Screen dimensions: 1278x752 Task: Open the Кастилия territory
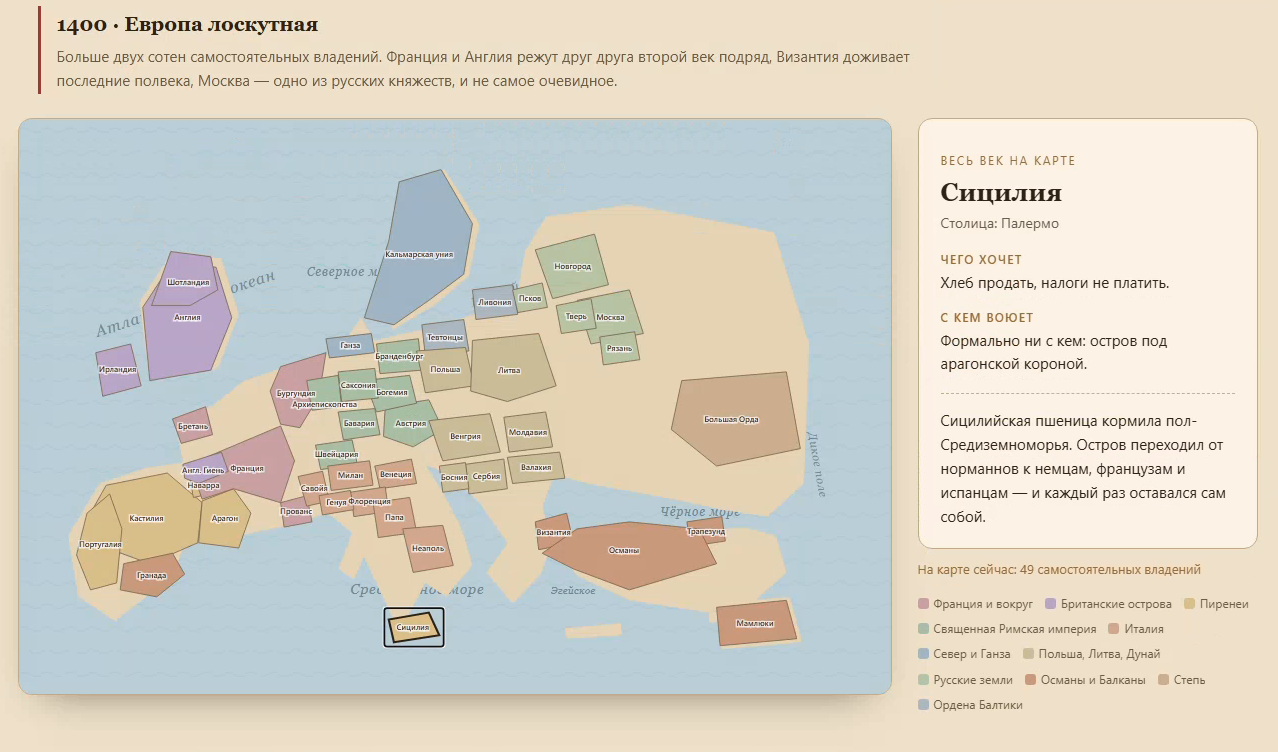[148, 517]
